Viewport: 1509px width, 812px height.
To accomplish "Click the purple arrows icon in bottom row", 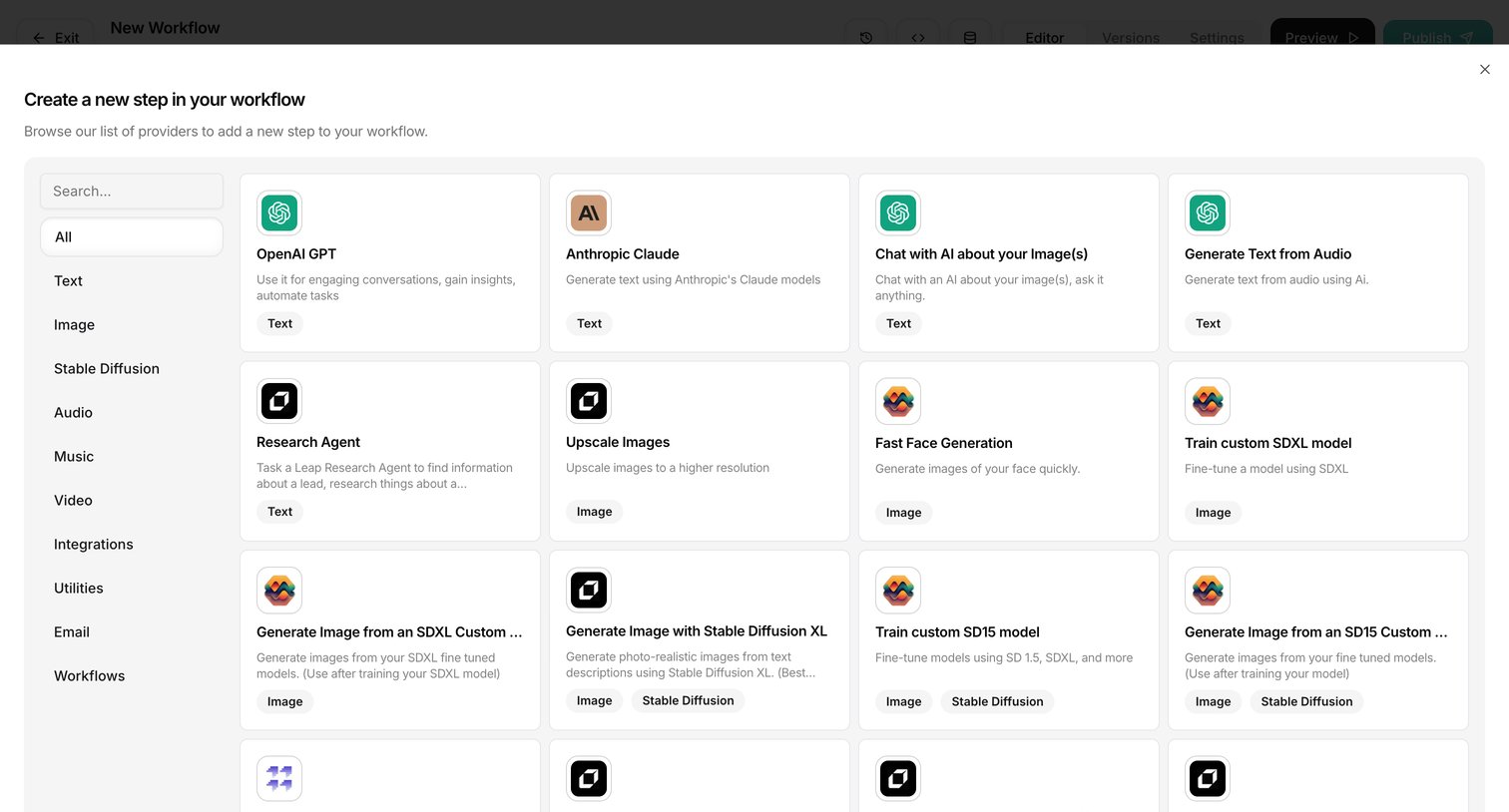I will (x=279, y=778).
